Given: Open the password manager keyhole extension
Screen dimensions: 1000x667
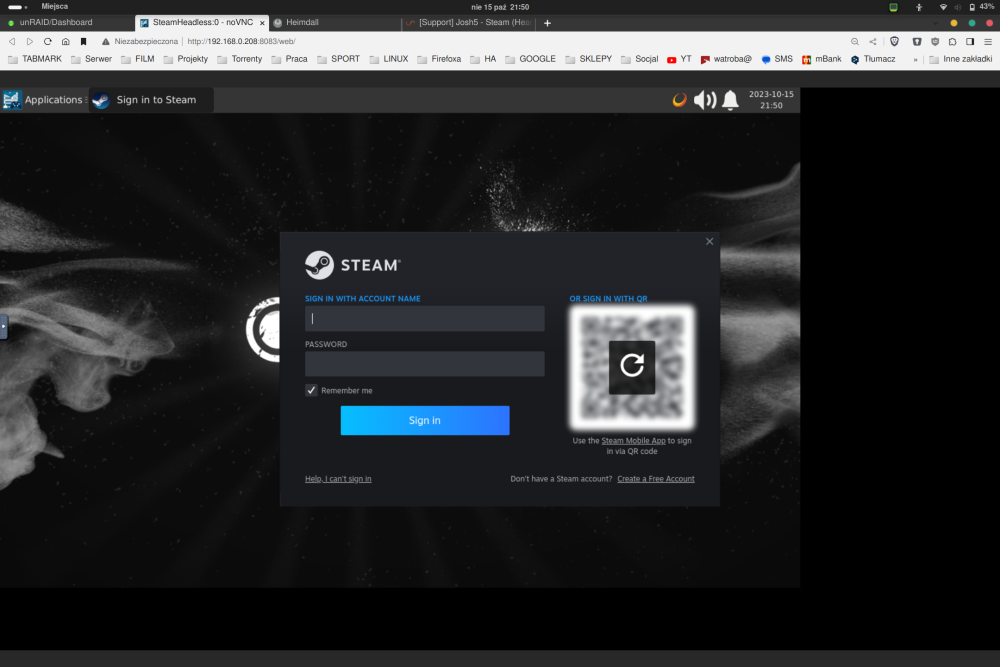Looking at the screenshot, I should (x=916, y=41).
